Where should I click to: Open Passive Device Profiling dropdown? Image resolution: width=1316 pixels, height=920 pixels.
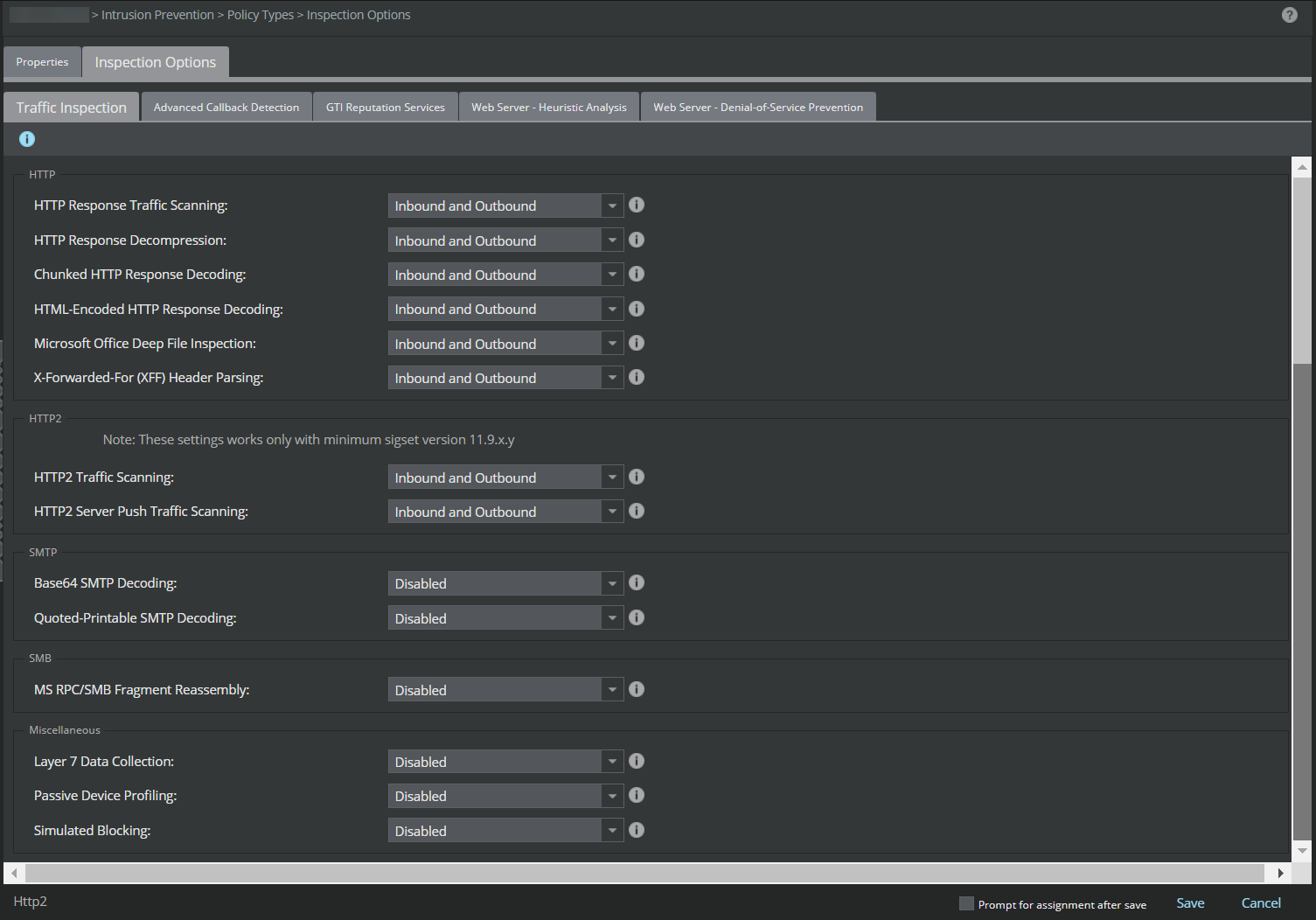pyautogui.click(x=505, y=796)
